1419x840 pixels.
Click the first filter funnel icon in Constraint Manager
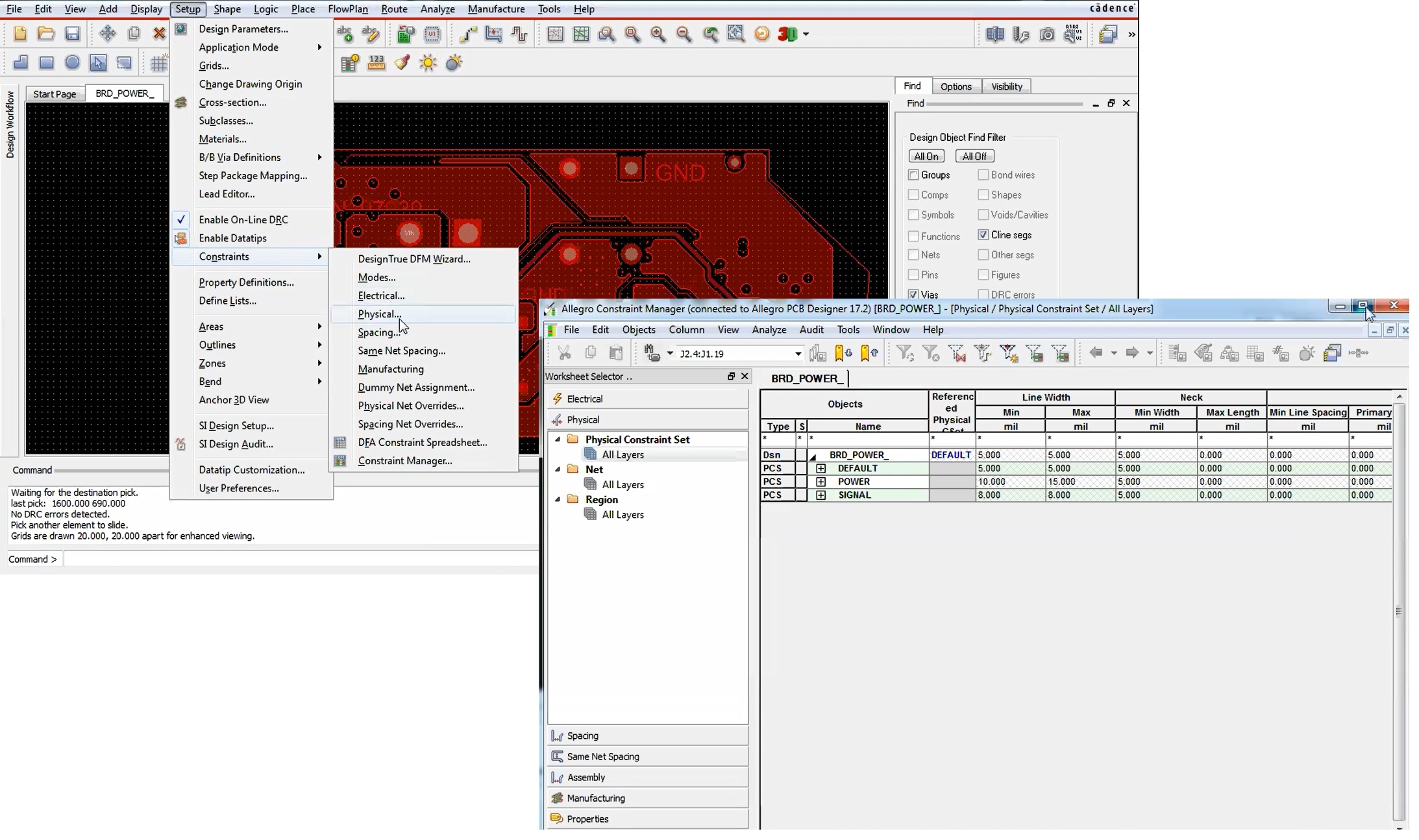pyautogui.click(x=905, y=353)
